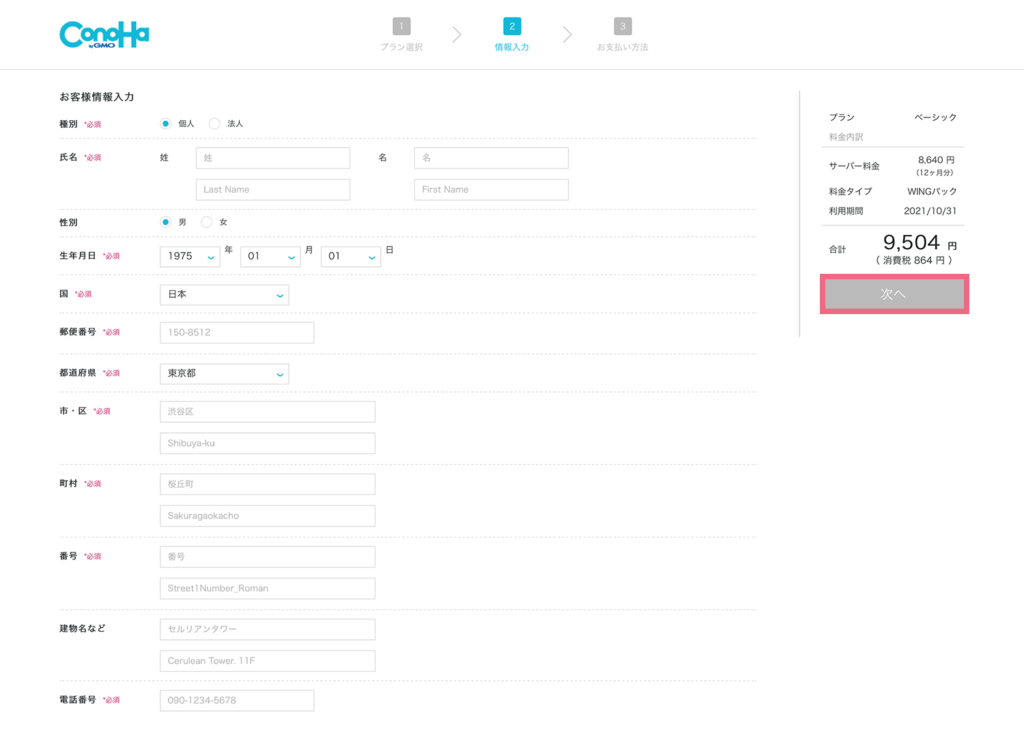Focus the Street1Number_Roman field
1024x743 pixels.
tap(268, 588)
